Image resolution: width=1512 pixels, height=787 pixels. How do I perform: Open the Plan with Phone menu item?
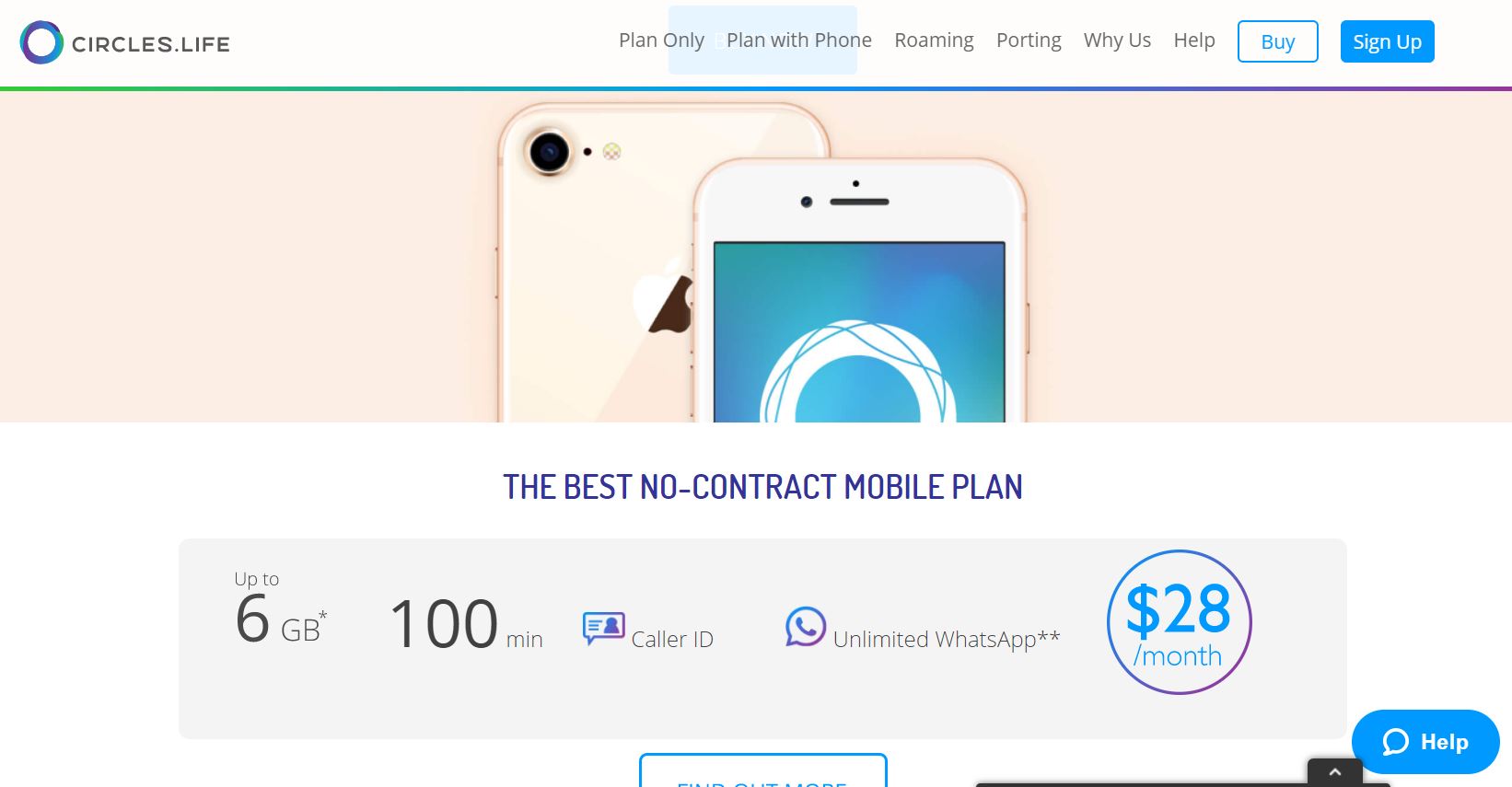799,41
